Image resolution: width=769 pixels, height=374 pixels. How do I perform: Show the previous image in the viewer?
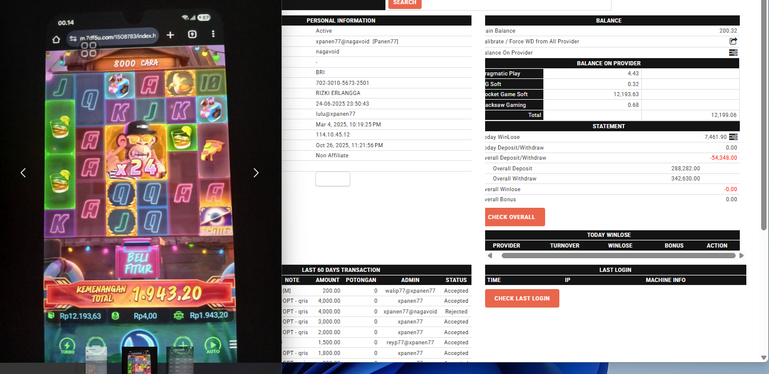click(x=23, y=173)
